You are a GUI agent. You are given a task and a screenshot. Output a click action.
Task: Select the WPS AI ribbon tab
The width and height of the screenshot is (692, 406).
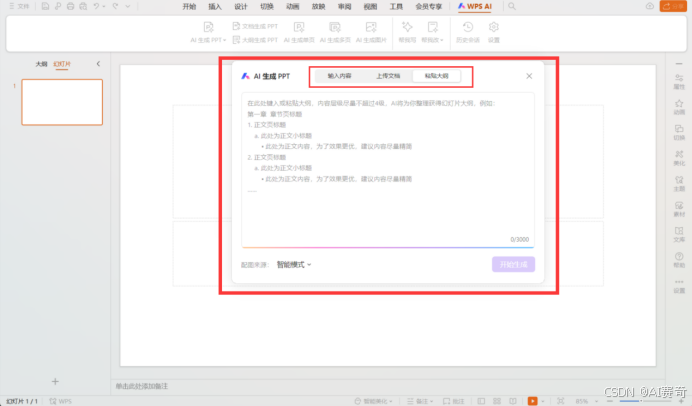click(474, 6)
